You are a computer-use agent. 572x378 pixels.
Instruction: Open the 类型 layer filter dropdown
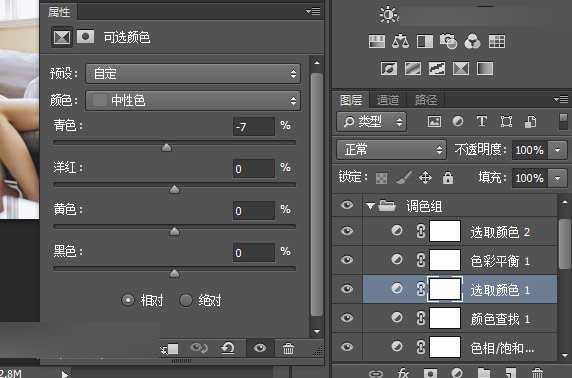coord(371,122)
